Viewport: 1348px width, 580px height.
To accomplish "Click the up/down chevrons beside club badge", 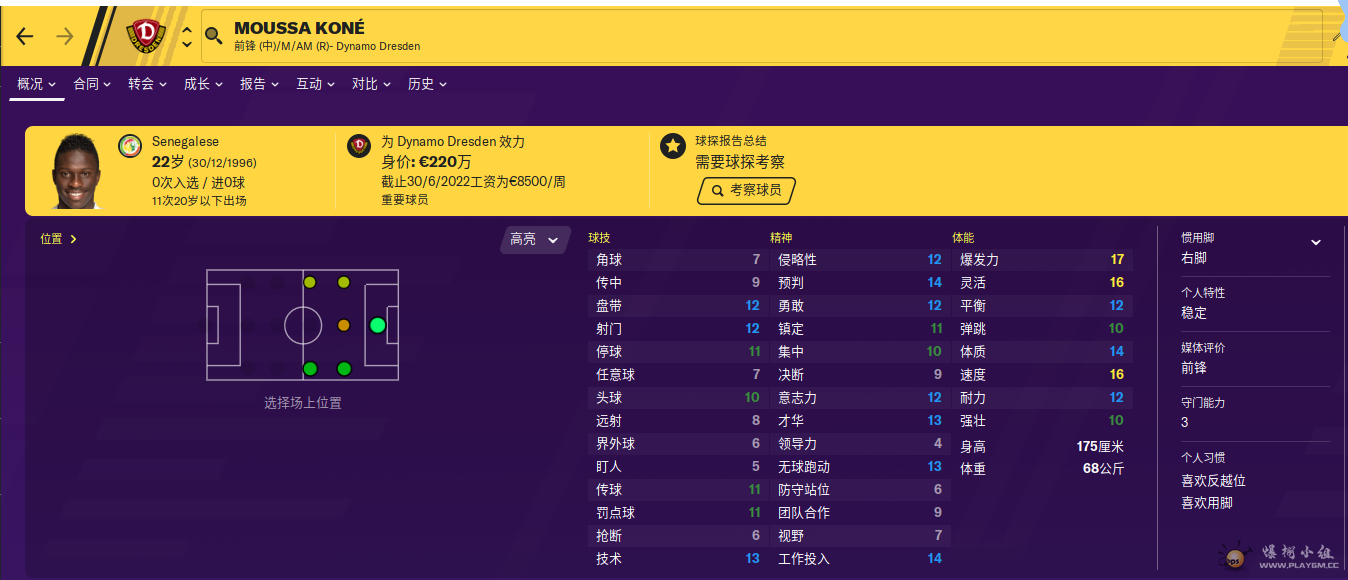I will (186, 37).
